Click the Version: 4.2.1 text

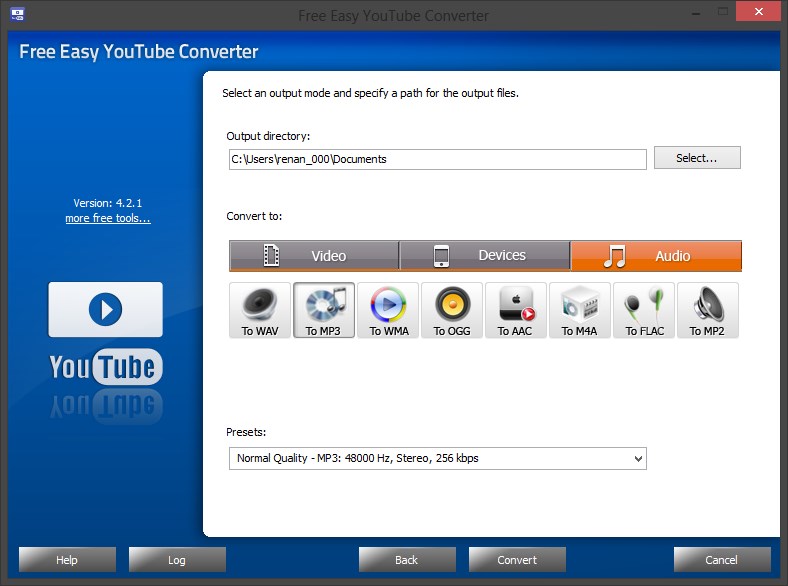pyautogui.click(x=108, y=203)
